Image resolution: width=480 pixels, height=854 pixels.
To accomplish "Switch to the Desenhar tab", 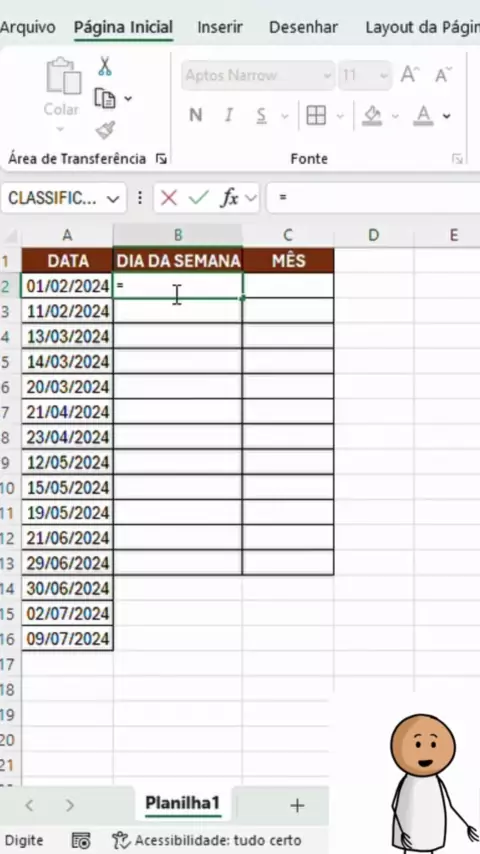I will (x=303, y=27).
